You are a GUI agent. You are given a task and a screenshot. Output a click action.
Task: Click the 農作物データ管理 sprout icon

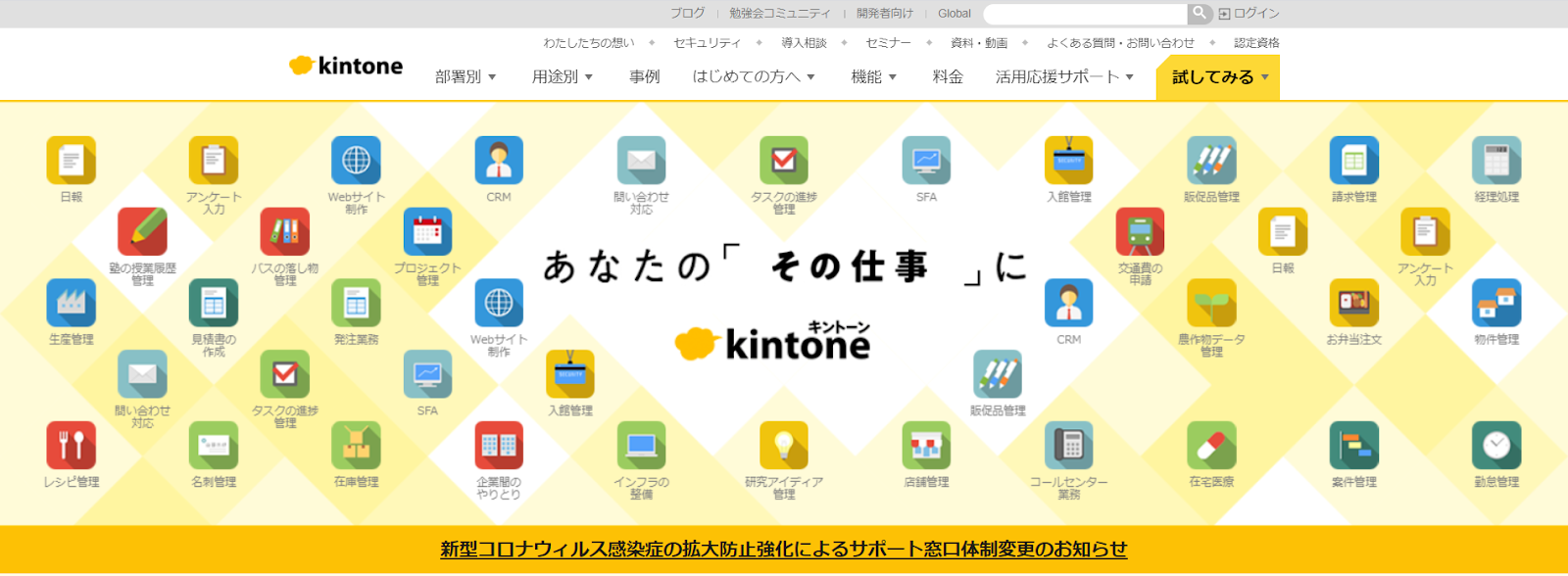click(x=1211, y=304)
